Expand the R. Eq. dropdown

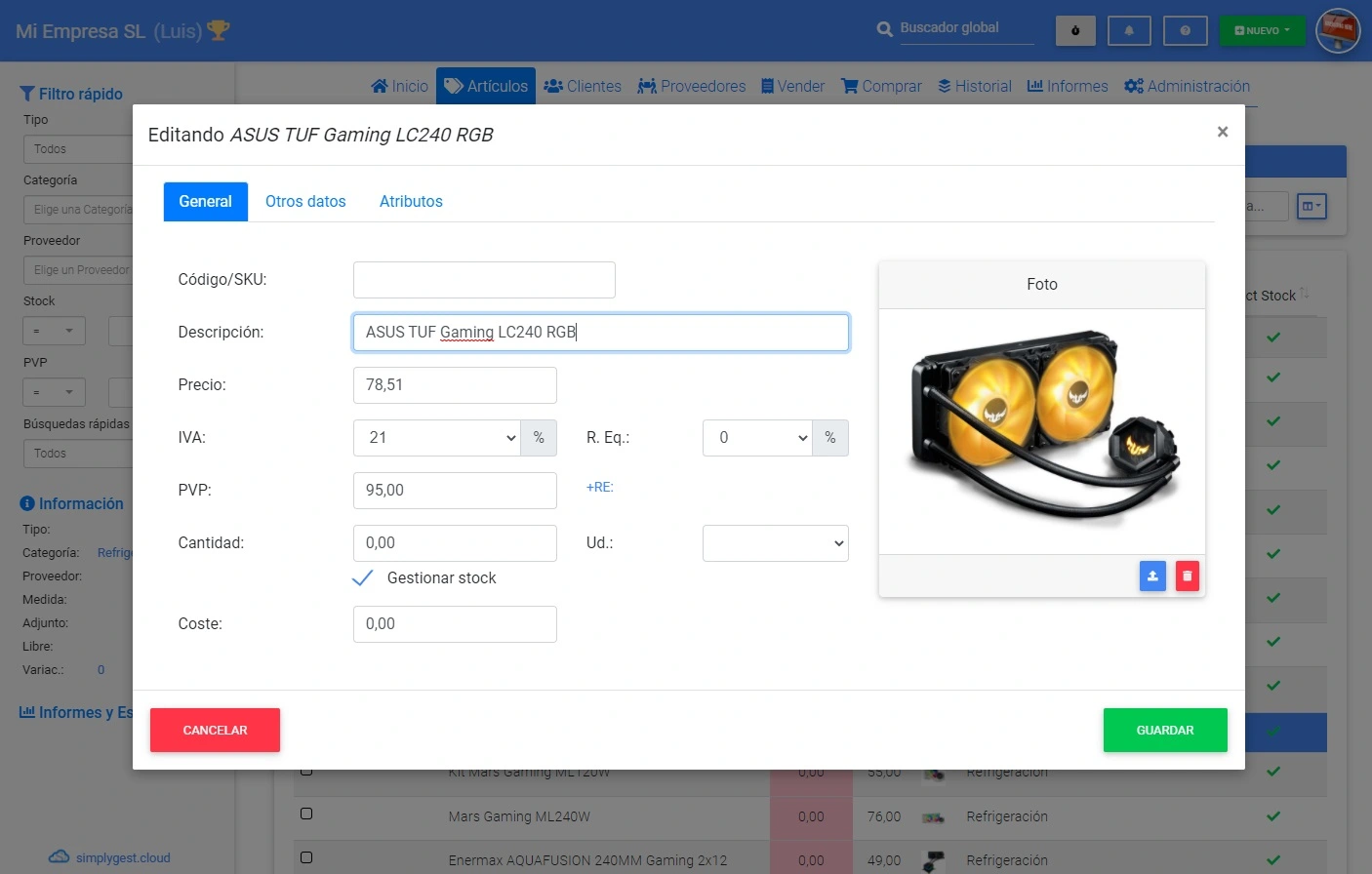click(757, 438)
